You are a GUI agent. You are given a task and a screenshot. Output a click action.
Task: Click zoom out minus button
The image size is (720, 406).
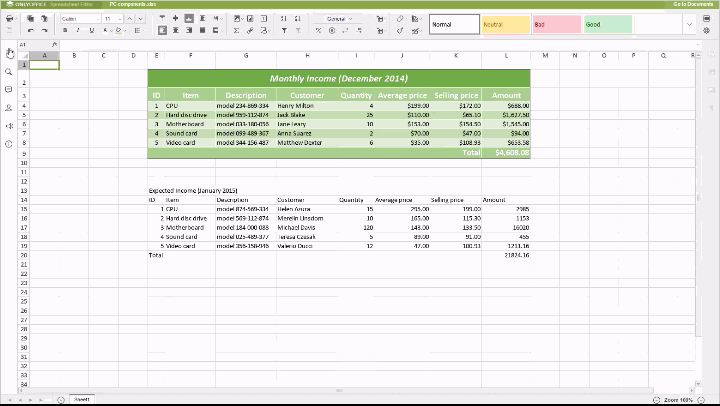point(656,400)
